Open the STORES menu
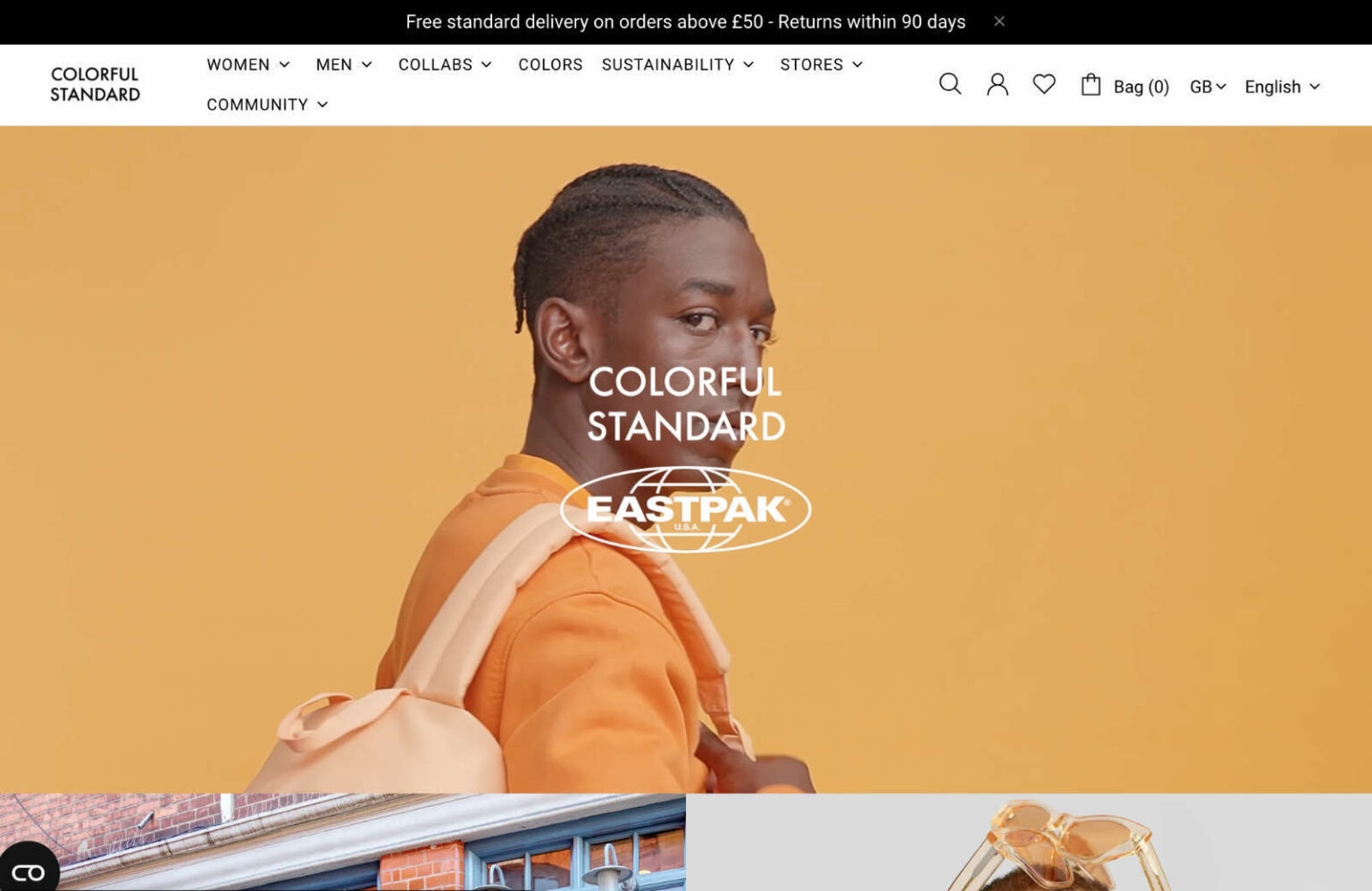1372x891 pixels. [x=822, y=64]
